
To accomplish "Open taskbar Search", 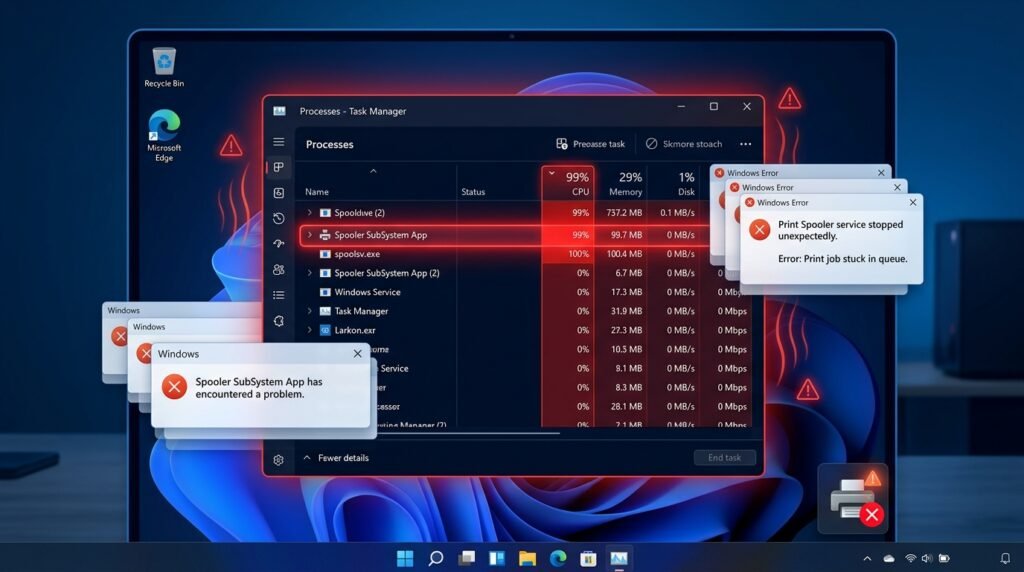I will (436, 558).
